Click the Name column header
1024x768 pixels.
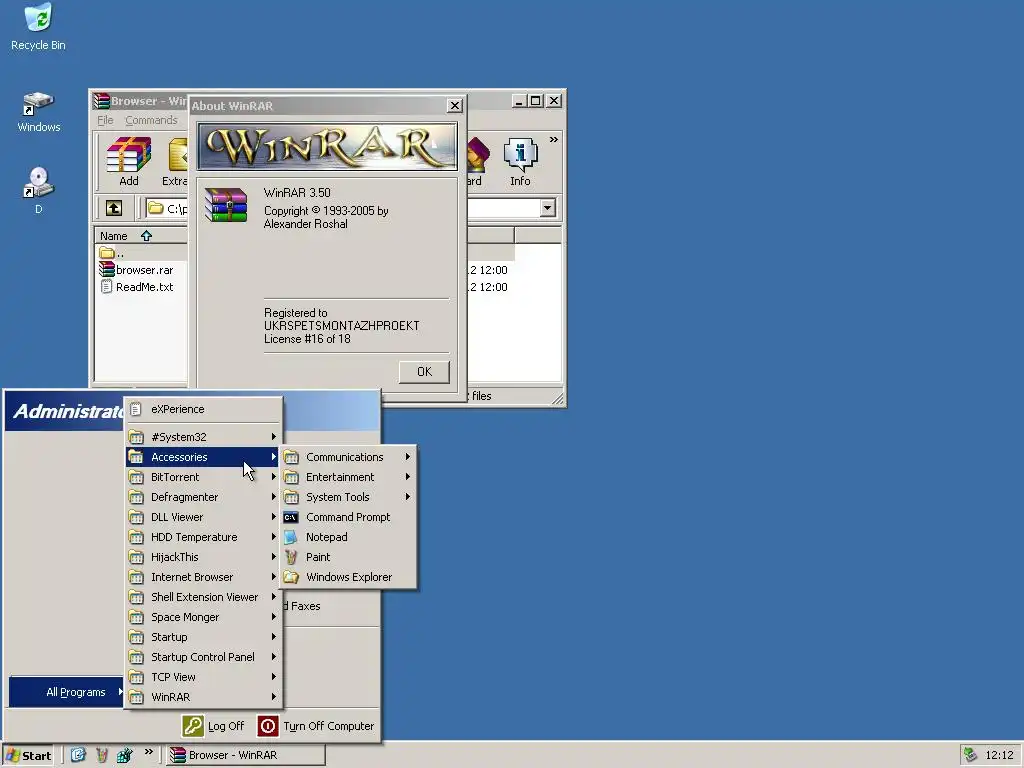(x=141, y=236)
